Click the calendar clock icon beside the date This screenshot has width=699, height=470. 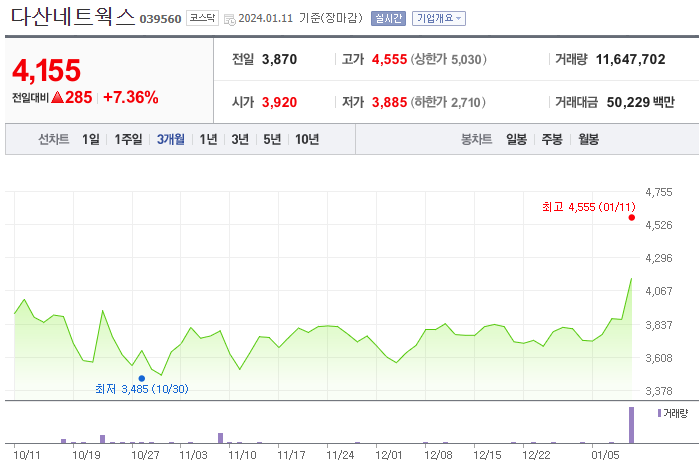click(230, 20)
